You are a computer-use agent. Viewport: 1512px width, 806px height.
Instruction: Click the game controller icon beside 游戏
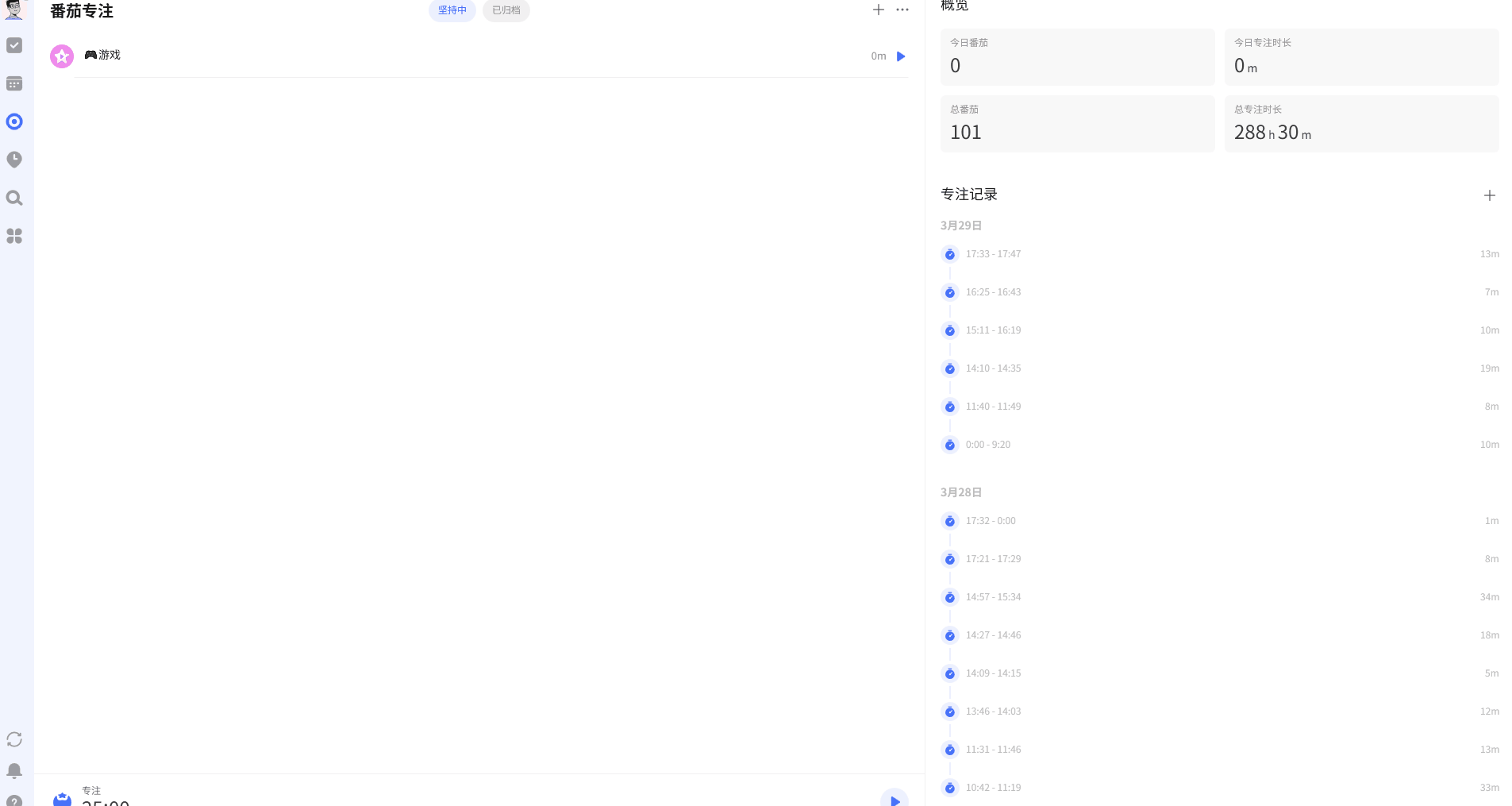click(x=90, y=56)
